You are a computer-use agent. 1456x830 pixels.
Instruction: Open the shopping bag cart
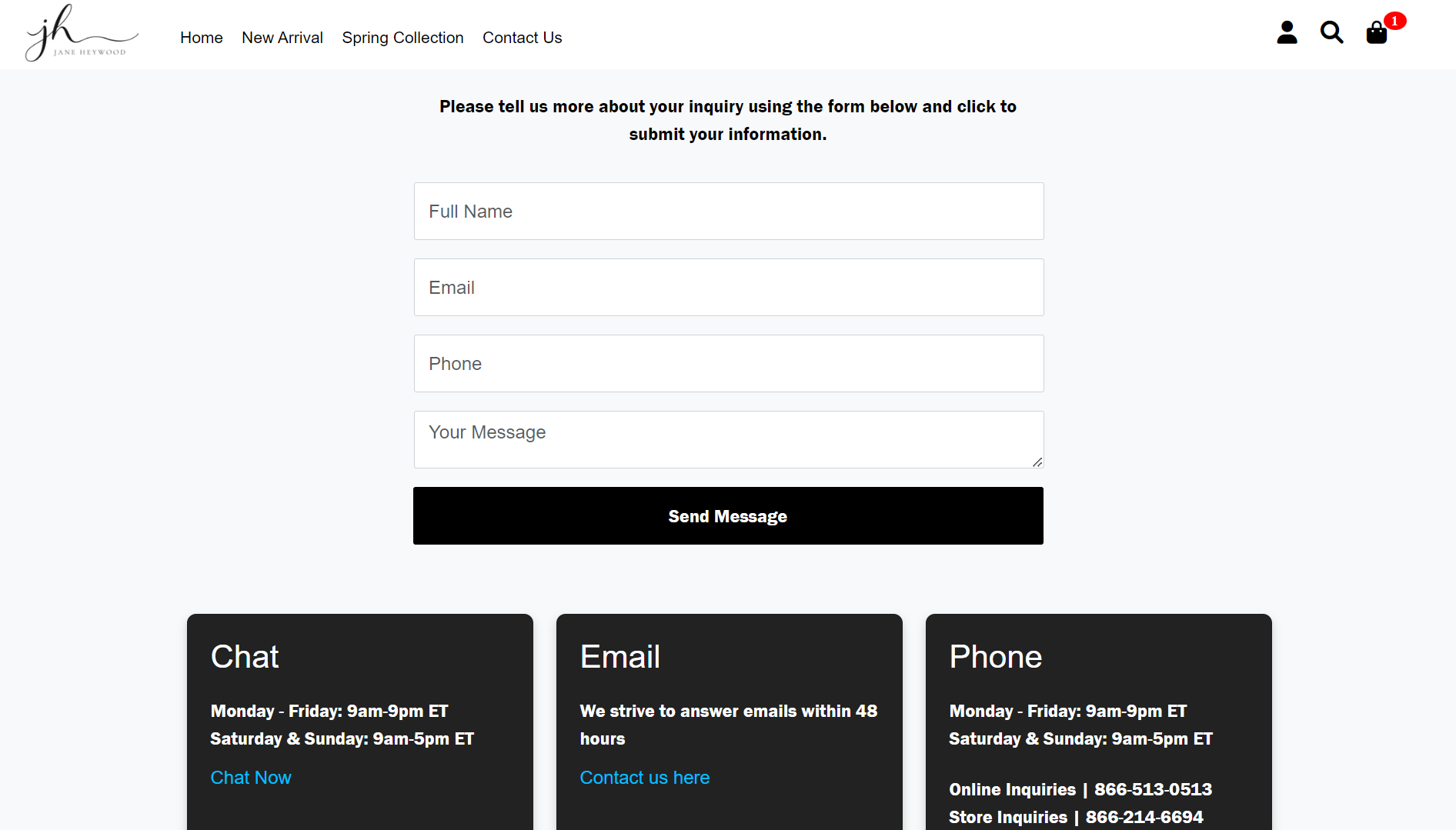1376,33
